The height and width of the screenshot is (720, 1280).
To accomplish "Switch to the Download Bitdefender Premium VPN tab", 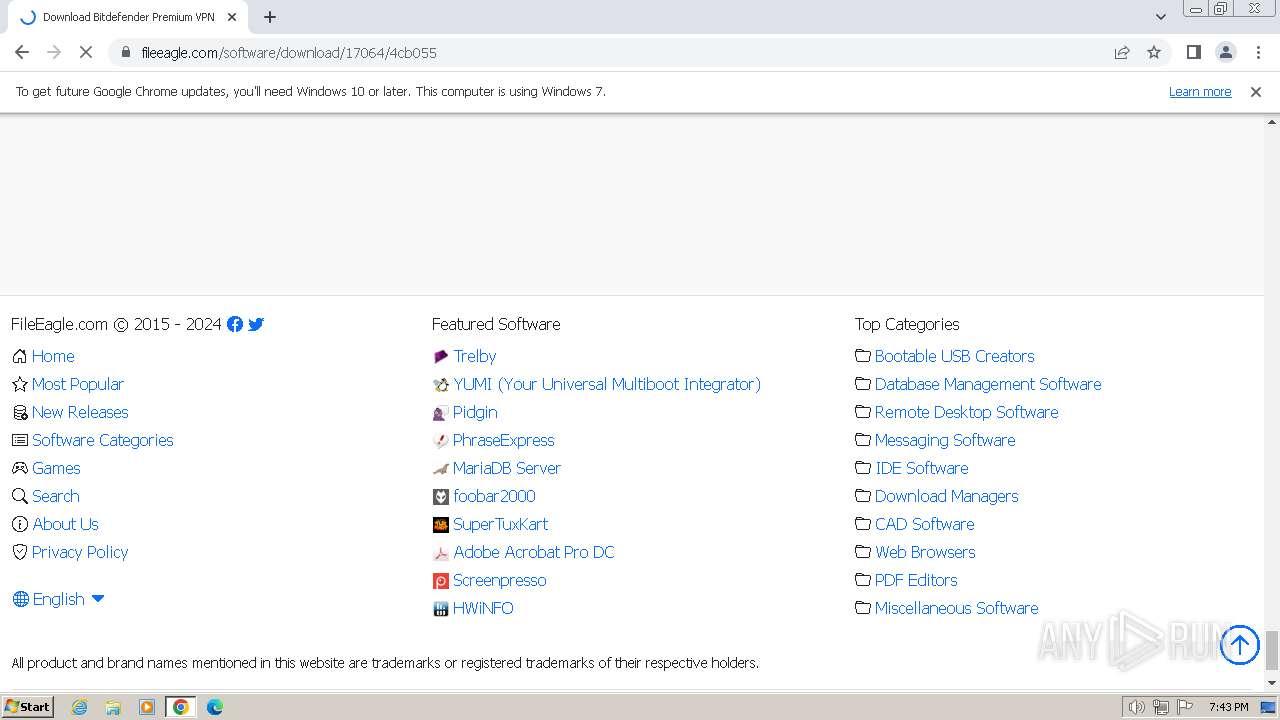I will pyautogui.click(x=128, y=17).
